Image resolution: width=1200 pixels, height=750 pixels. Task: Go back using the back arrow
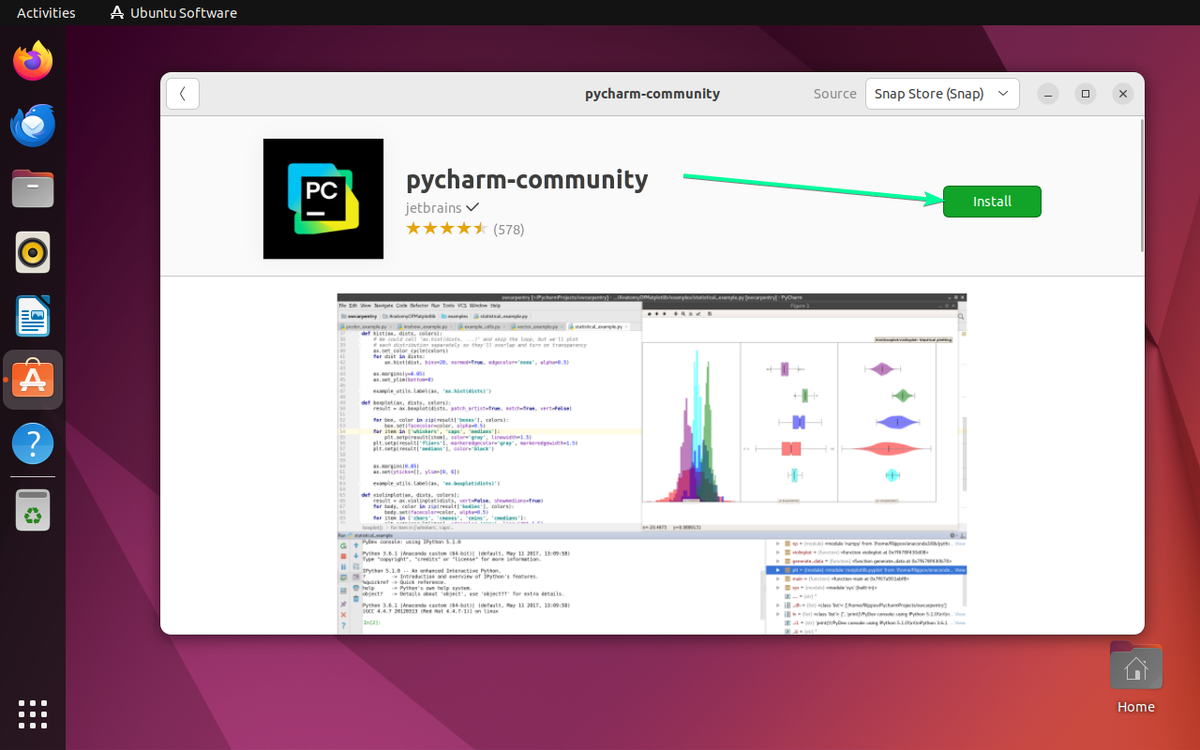(182, 93)
